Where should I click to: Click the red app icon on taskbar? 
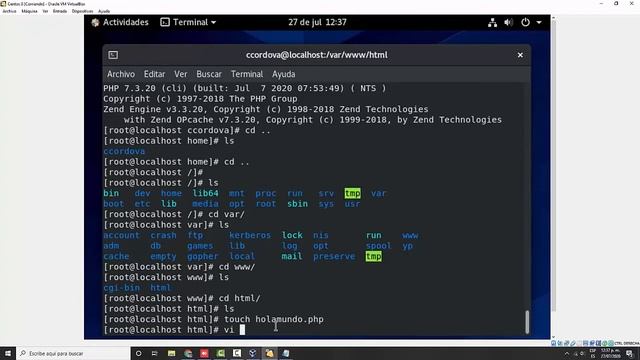(204, 353)
